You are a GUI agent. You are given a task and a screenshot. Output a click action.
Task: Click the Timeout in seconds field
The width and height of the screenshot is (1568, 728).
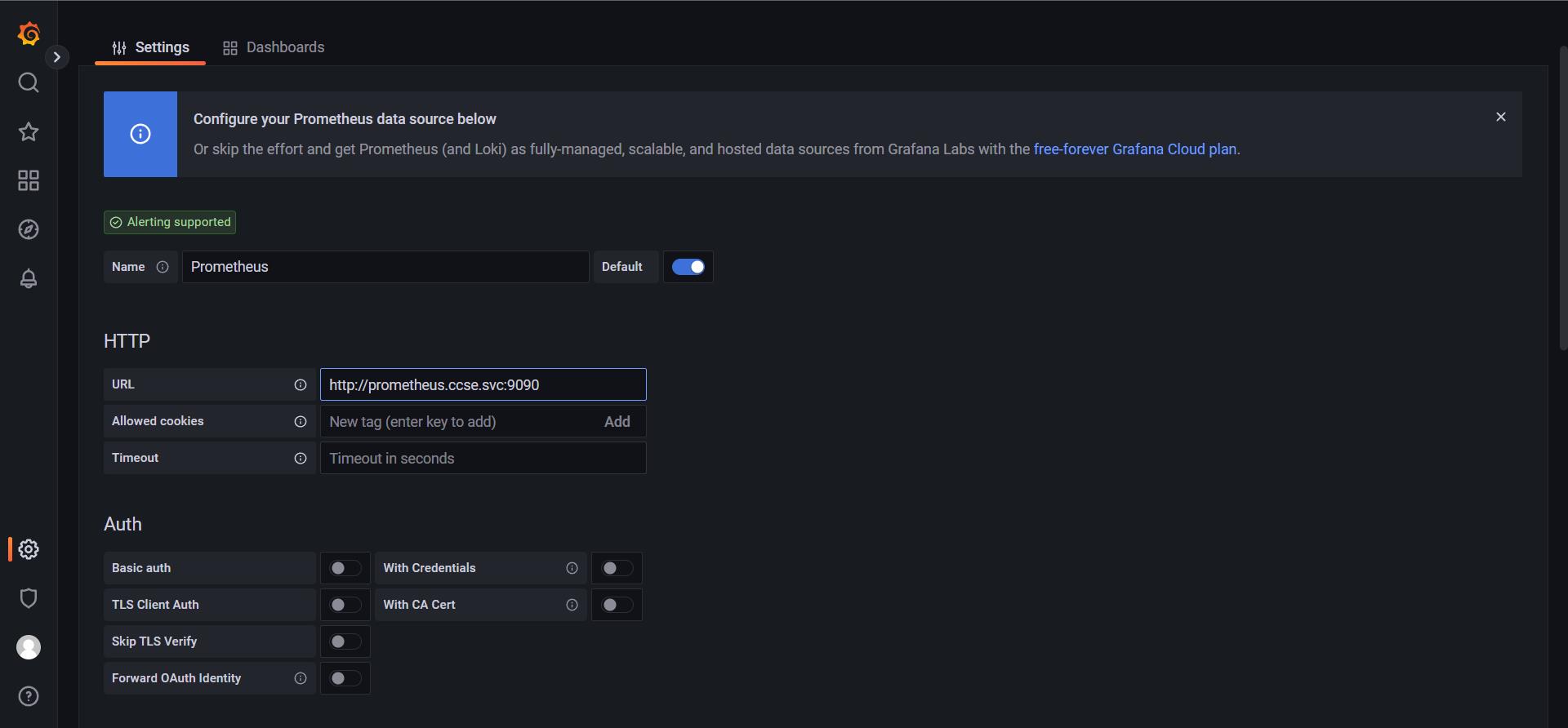click(x=483, y=458)
